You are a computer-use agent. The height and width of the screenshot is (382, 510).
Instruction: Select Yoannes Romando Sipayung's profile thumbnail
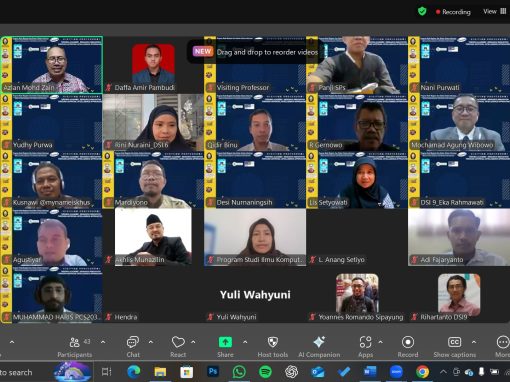357,293
